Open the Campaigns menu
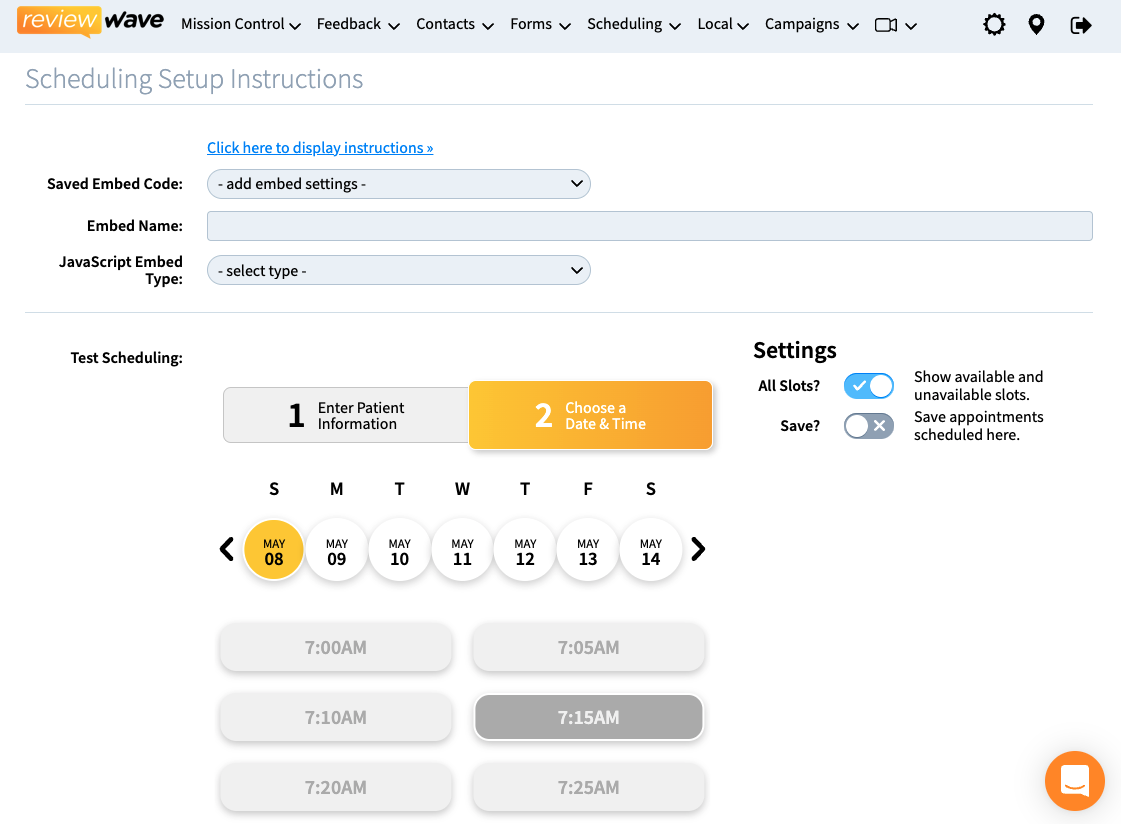Image resolution: width=1121 pixels, height=824 pixels. coord(811,25)
